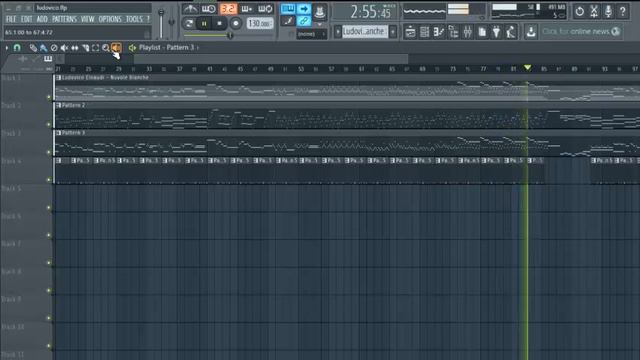Screen dimensions: 640x360
Task: Open the channel rack grid icon
Action: [424, 32]
